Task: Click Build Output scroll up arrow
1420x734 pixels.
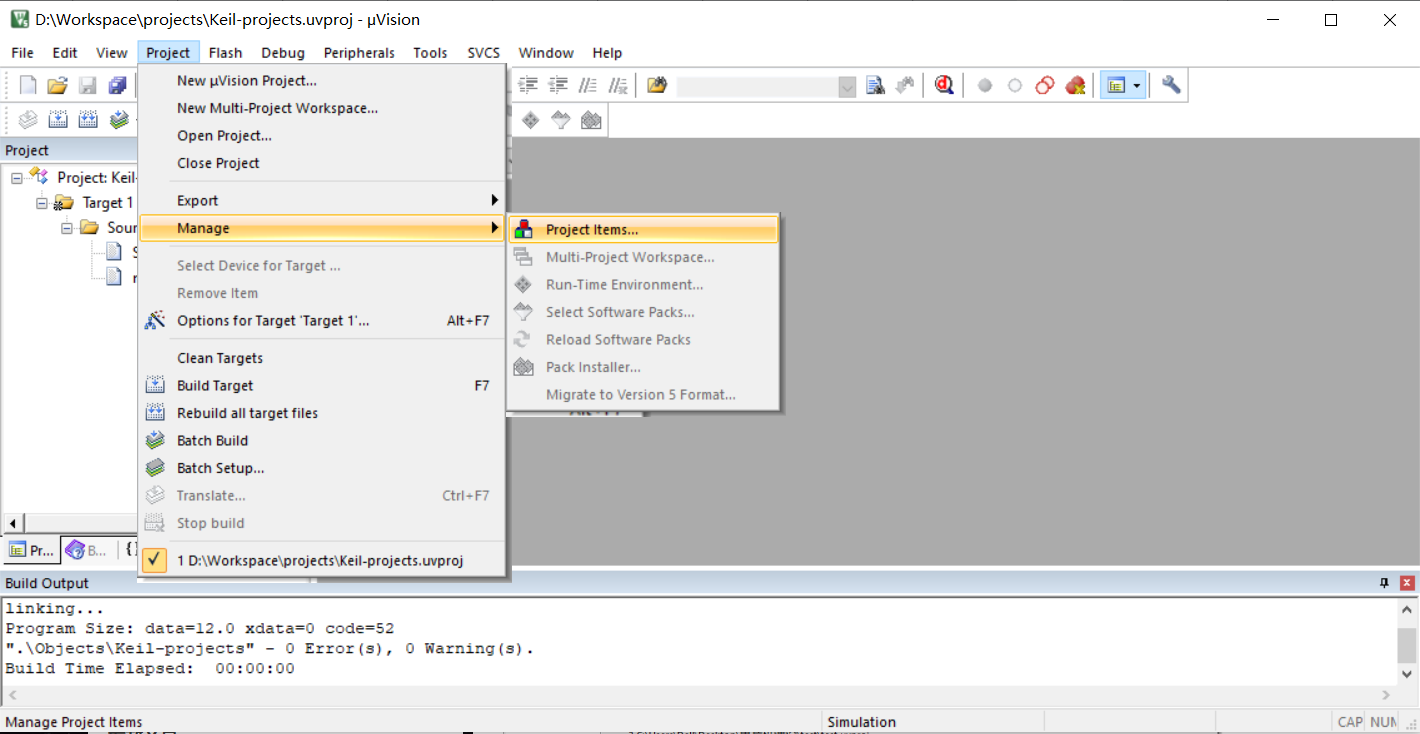Action: tap(1408, 609)
